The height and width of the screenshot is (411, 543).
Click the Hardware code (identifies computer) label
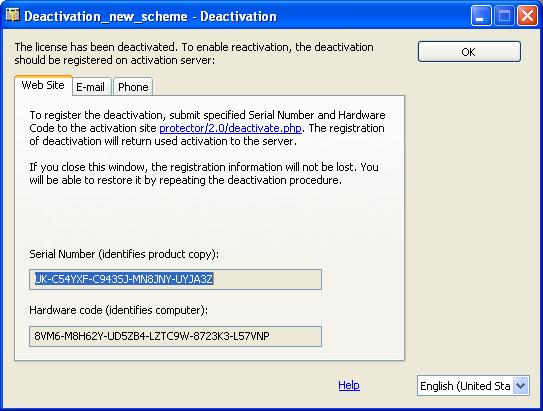pyautogui.click(x=118, y=310)
